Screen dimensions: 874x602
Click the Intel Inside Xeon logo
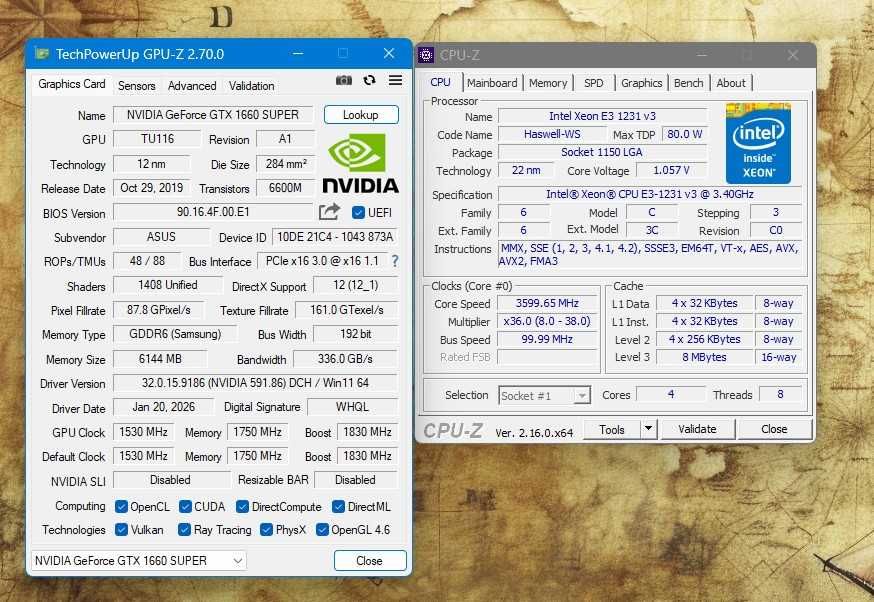point(758,143)
